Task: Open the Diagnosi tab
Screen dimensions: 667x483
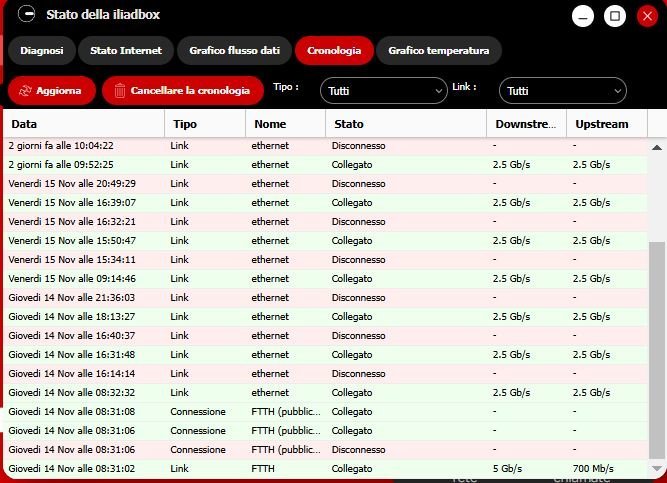Action: (x=42, y=51)
